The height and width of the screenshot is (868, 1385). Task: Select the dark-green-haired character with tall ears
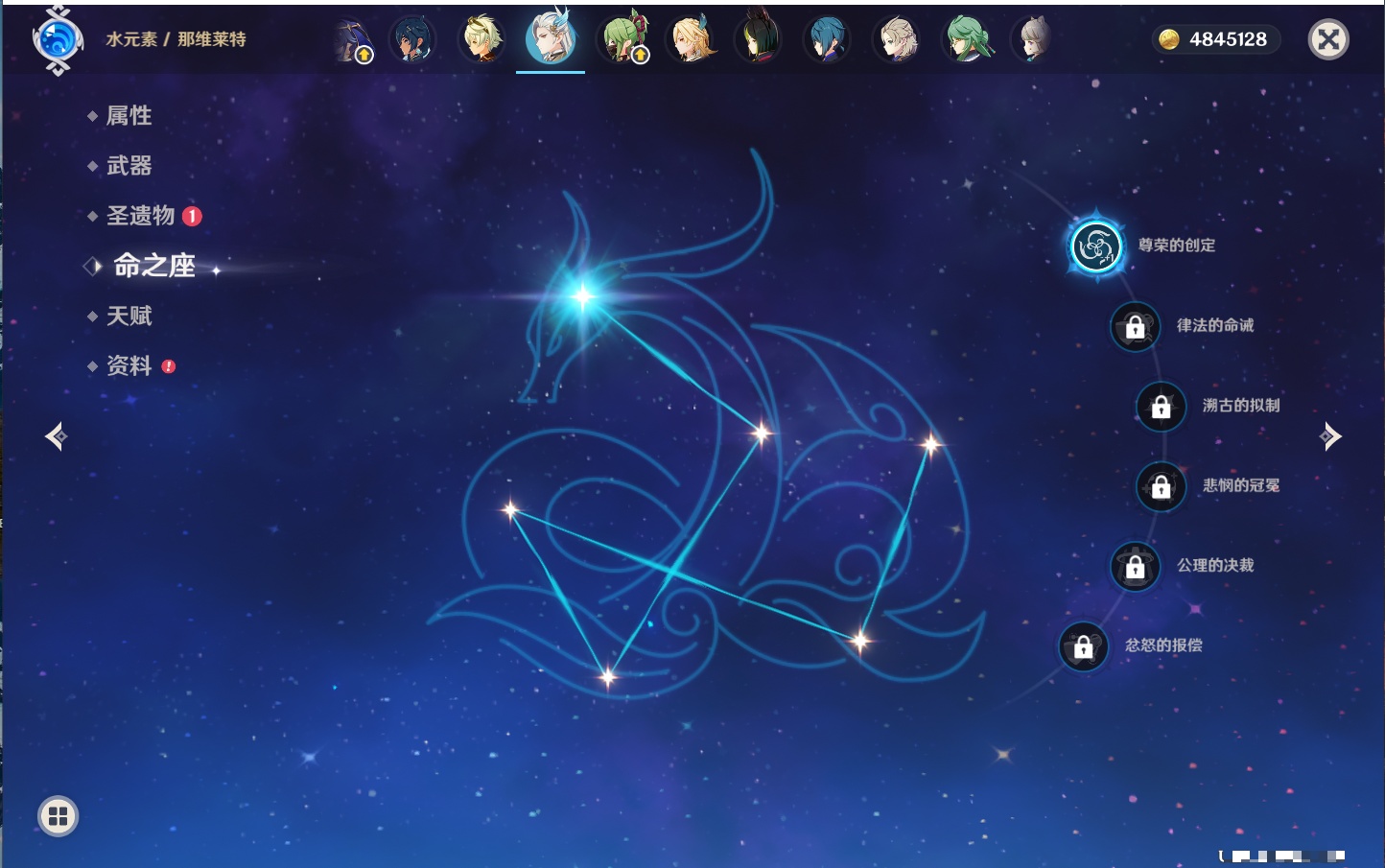coord(758,38)
